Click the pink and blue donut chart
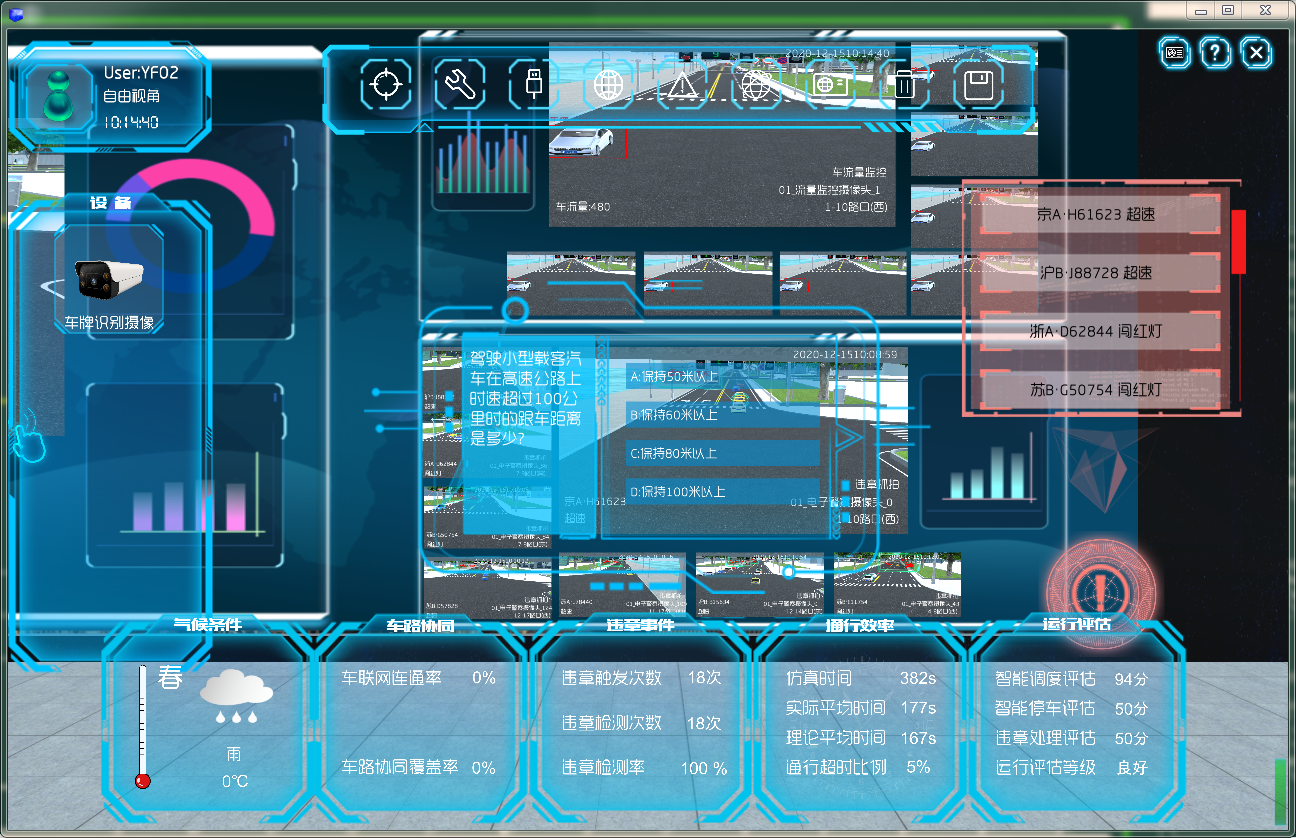1296x838 pixels. point(189,224)
